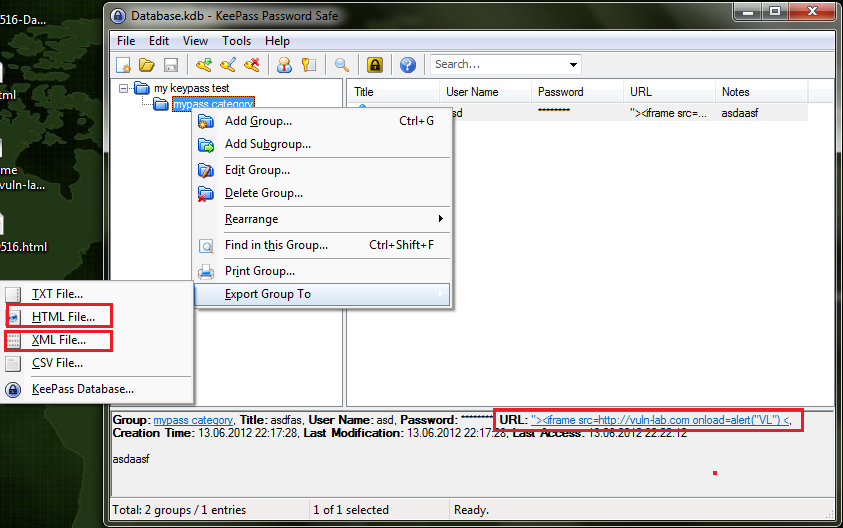This screenshot has height=528, width=843.
Task: Click 'Total: 2 groups / 1 entries' status
Action: point(179,510)
